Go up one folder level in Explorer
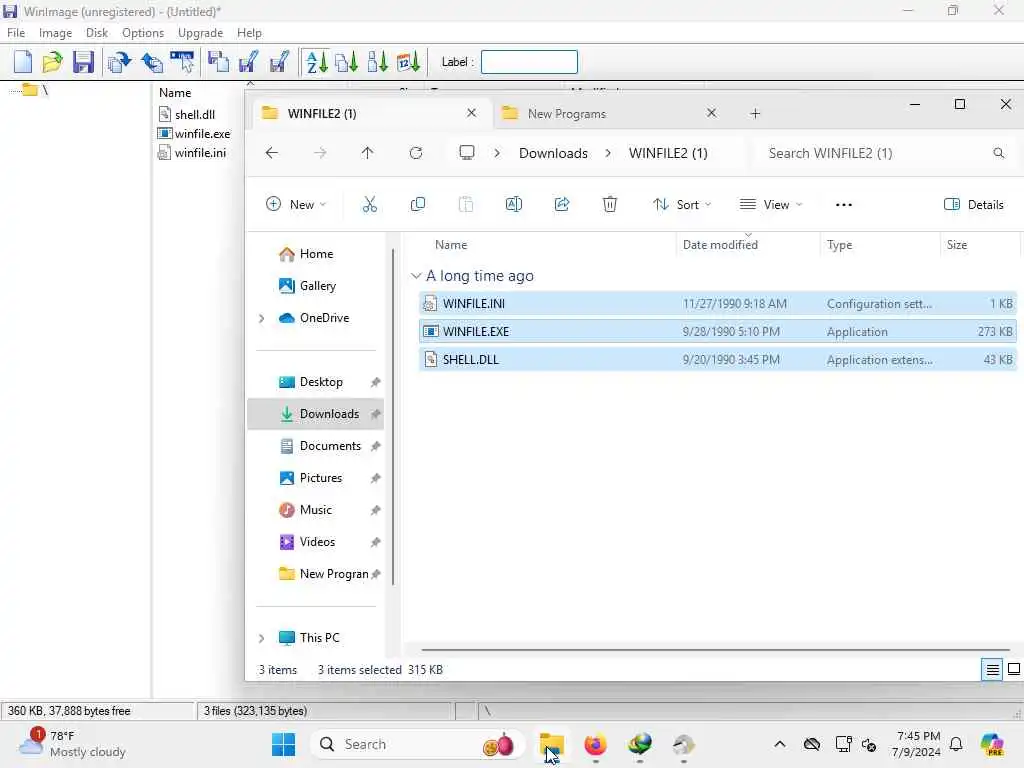This screenshot has width=1024, height=768. point(368,153)
